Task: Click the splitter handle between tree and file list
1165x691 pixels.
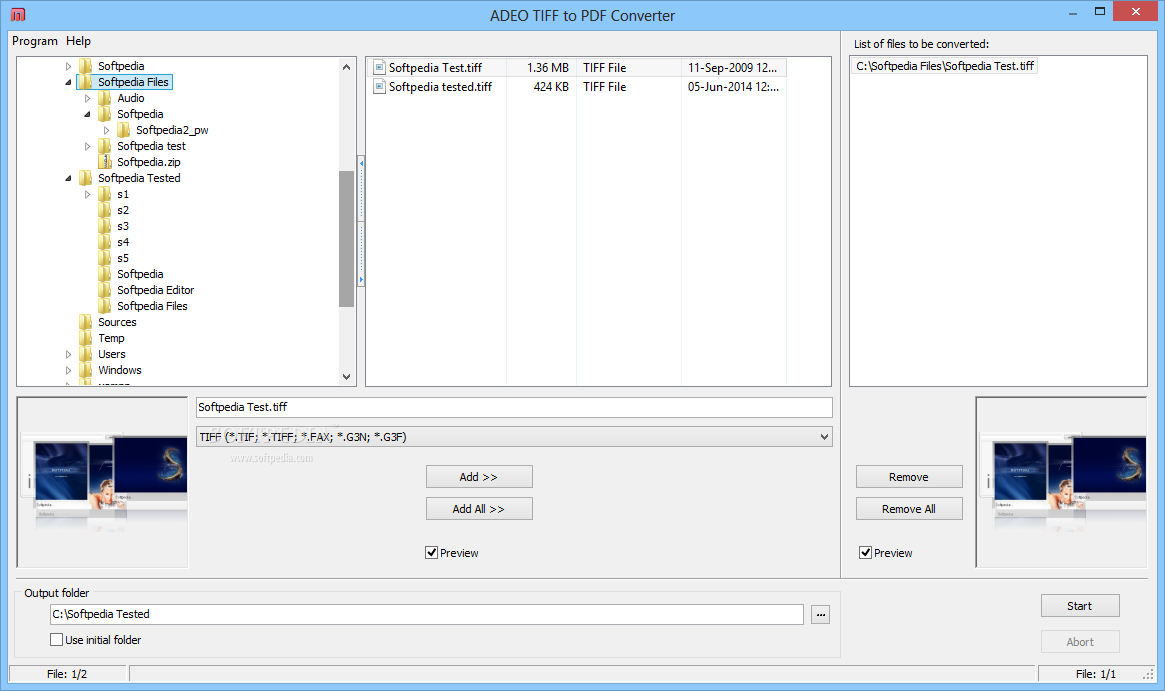Action: [x=361, y=221]
